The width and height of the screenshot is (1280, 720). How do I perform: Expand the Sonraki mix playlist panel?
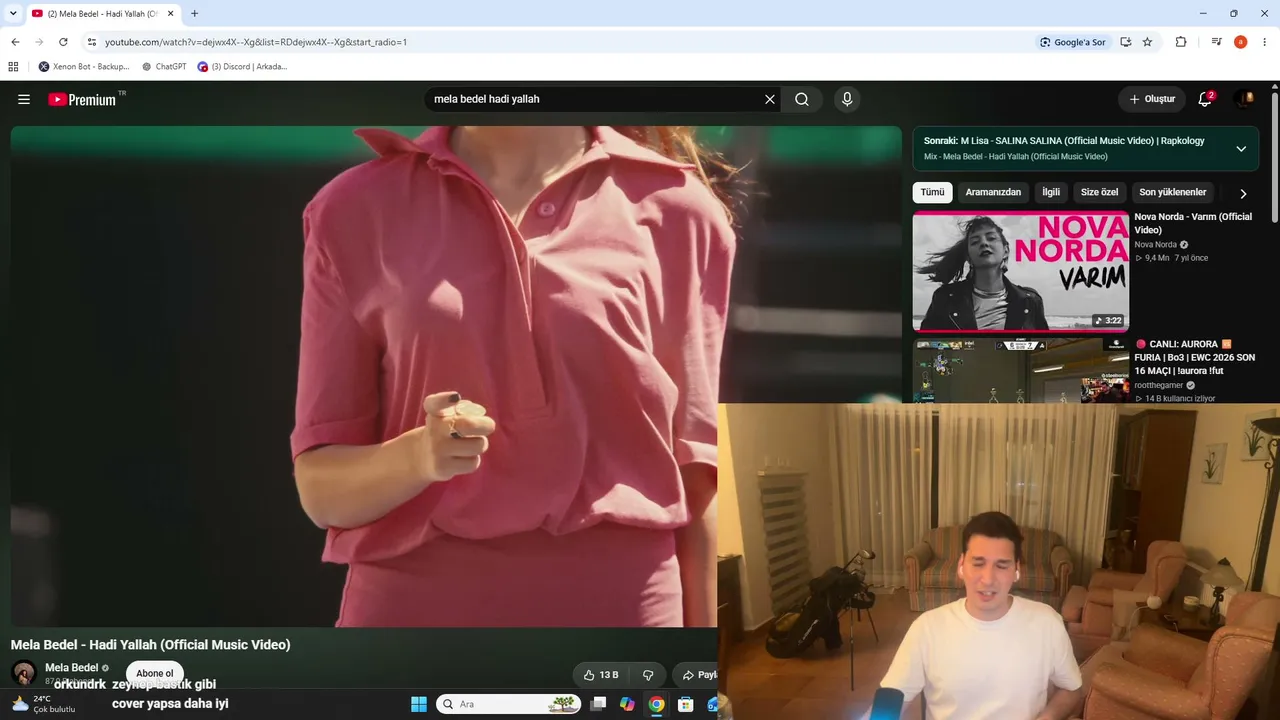pyautogui.click(x=1241, y=148)
